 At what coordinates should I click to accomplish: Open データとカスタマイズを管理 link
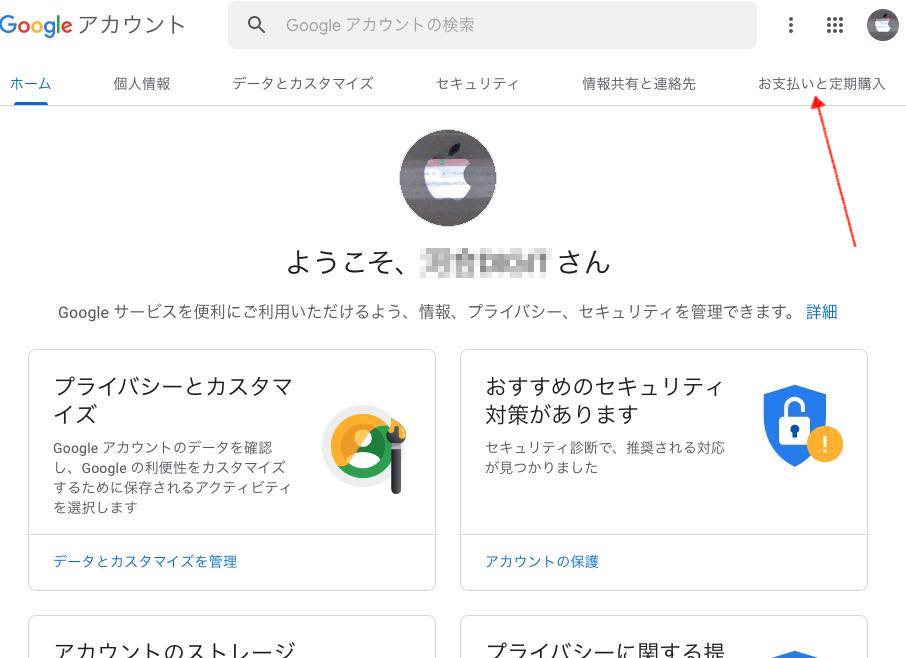pyautogui.click(x=145, y=562)
